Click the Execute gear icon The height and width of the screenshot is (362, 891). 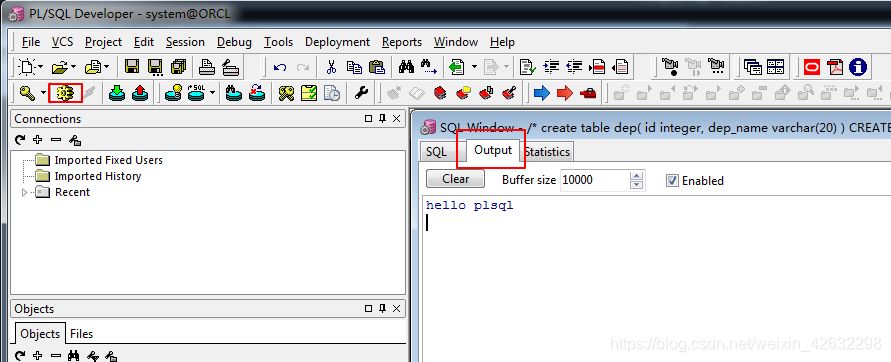click(x=65, y=93)
